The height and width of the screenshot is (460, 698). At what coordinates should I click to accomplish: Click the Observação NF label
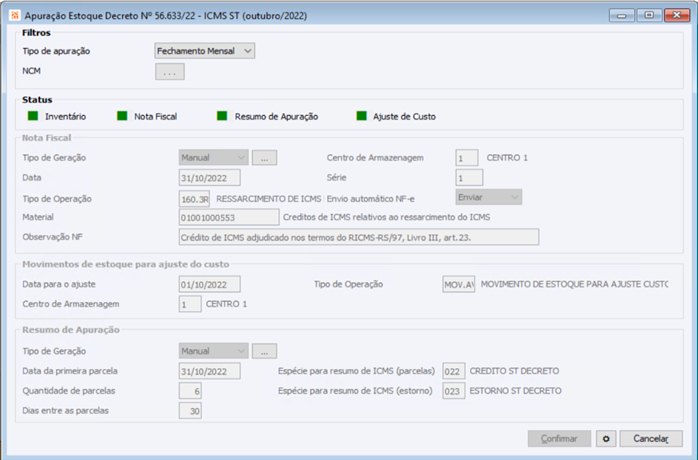click(x=53, y=237)
